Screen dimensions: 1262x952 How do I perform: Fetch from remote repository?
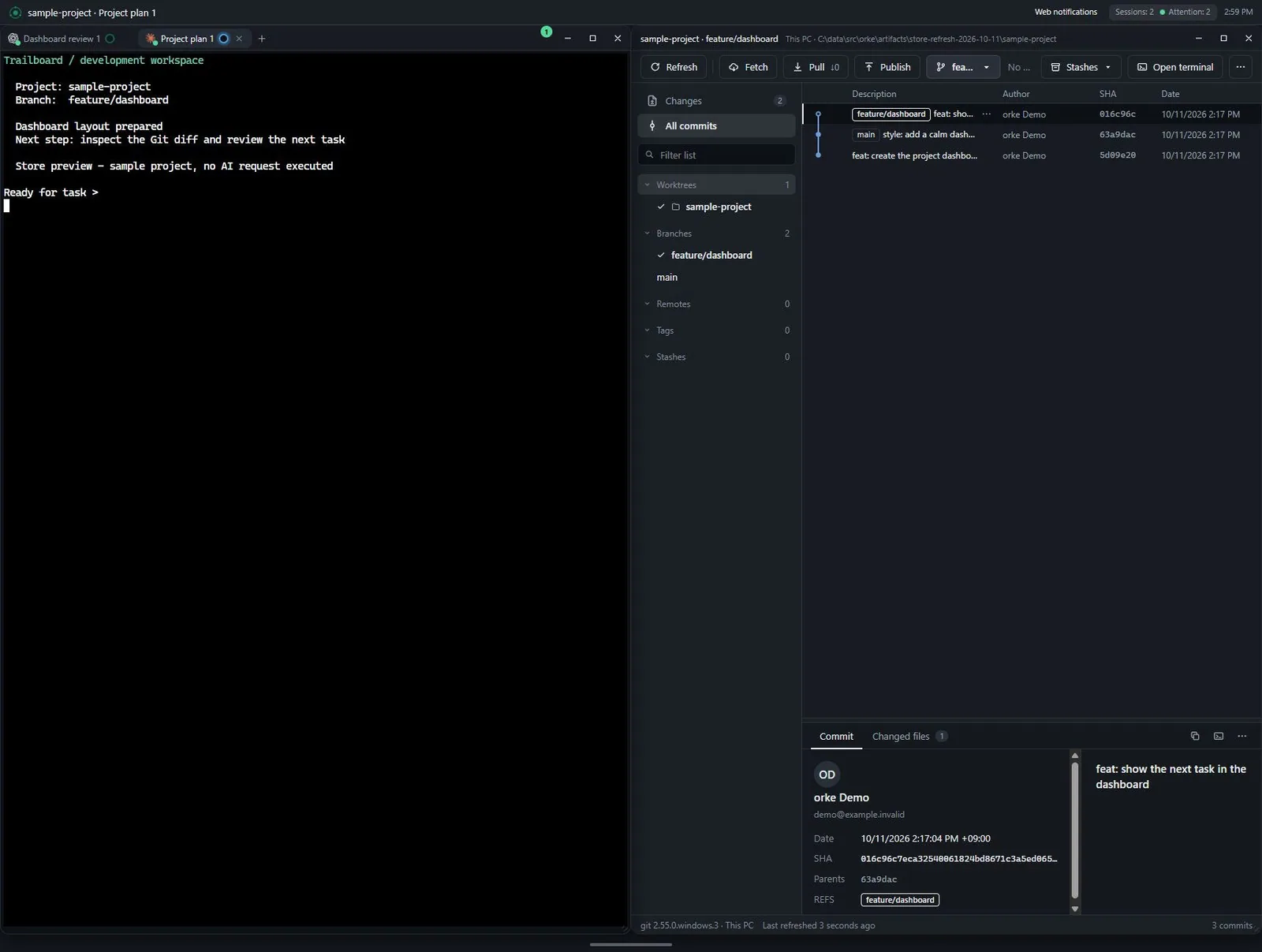(748, 67)
